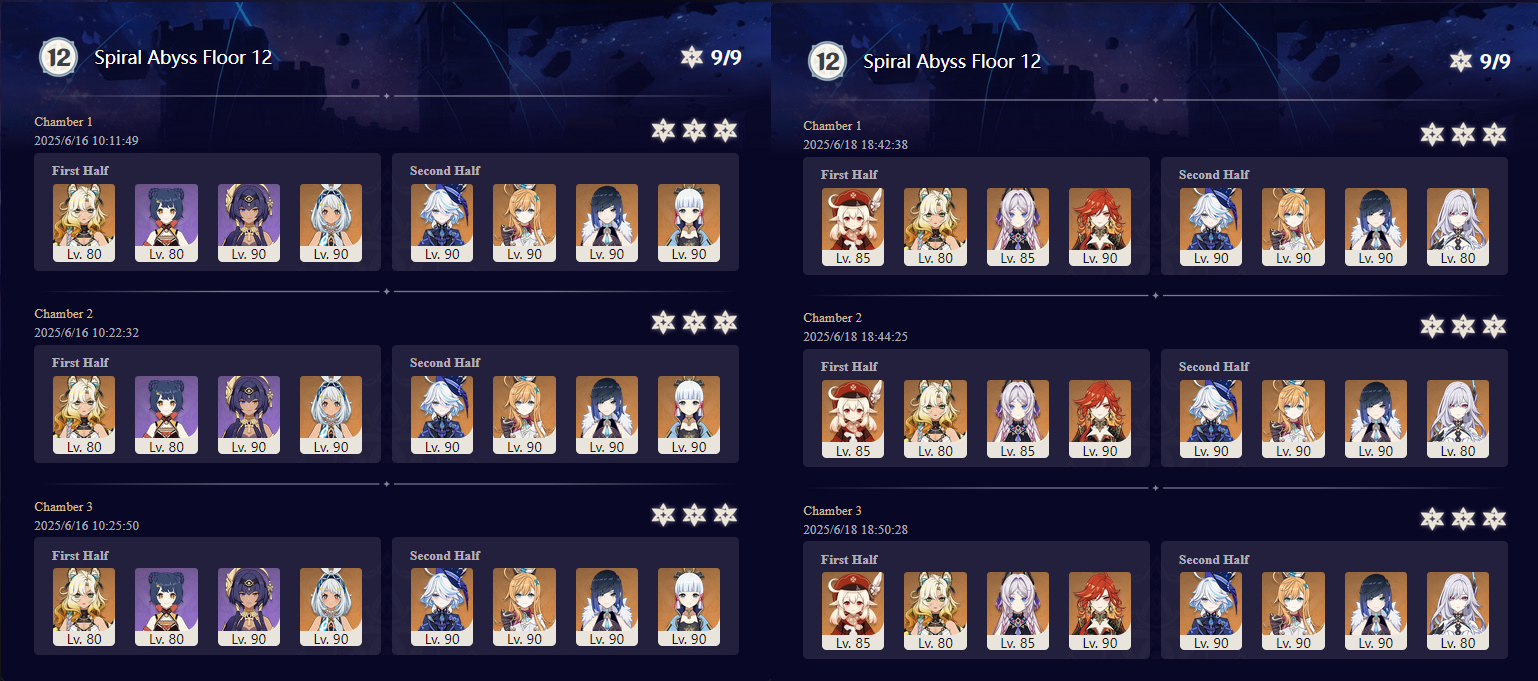Select Candace portrait in left panel Chamber 2

[x=249, y=415]
